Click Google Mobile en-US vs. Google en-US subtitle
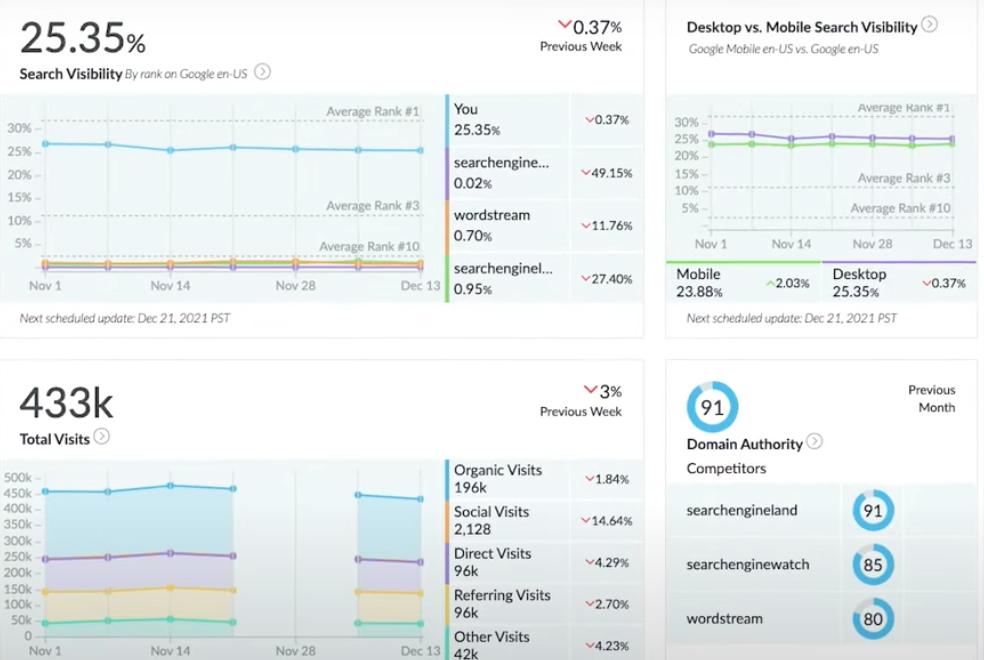This screenshot has height=660, width=984. (783, 49)
